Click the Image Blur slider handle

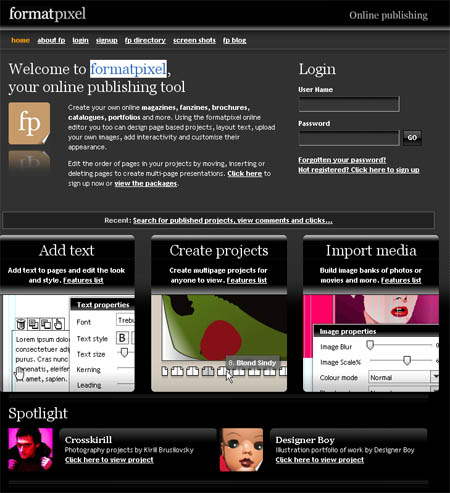[370, 345]
